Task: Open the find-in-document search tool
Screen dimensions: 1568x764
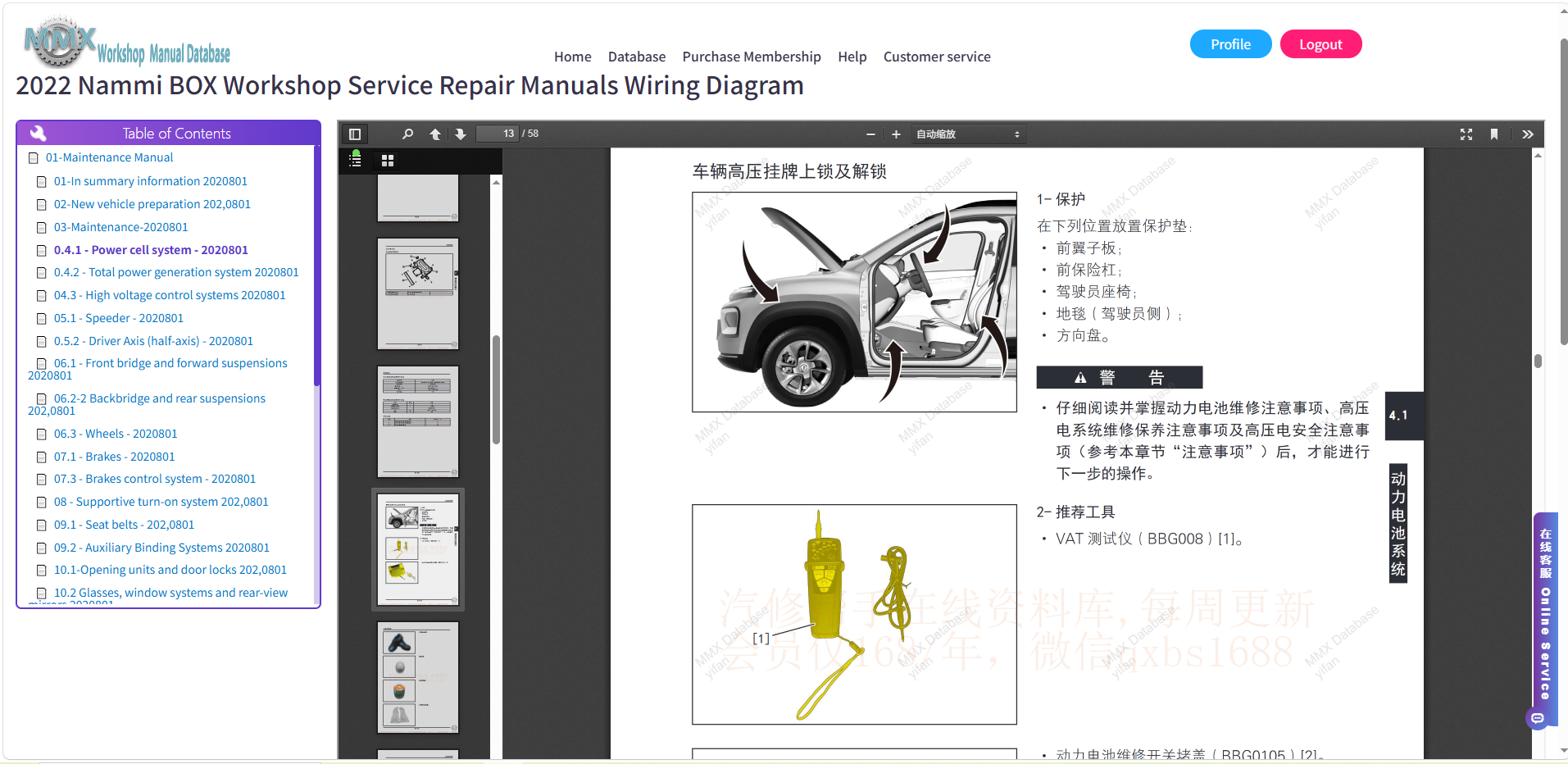Action: (x=407, y=134)
